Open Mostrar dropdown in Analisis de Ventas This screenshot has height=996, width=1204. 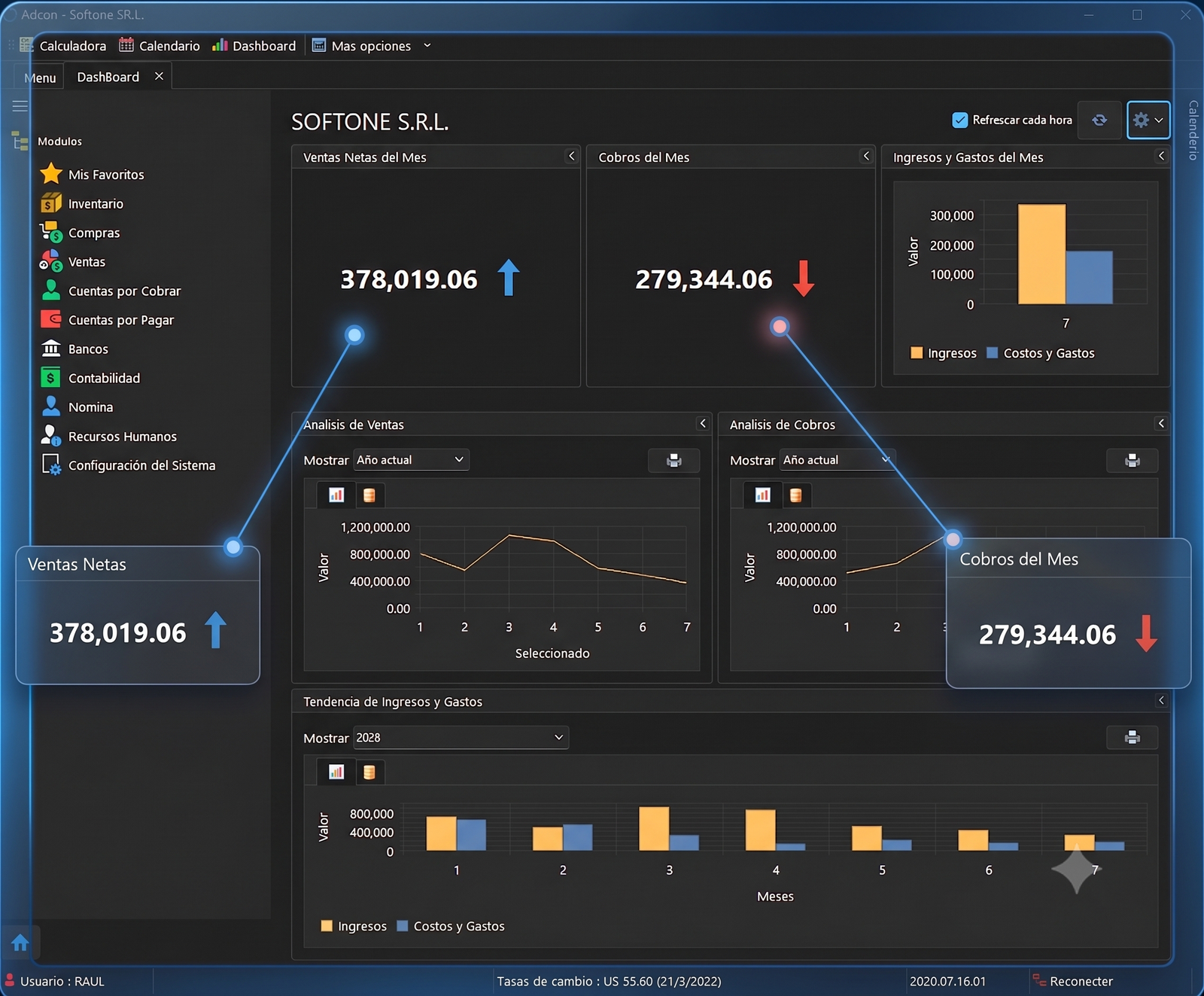pyautogui.click(x=411, y=460)
